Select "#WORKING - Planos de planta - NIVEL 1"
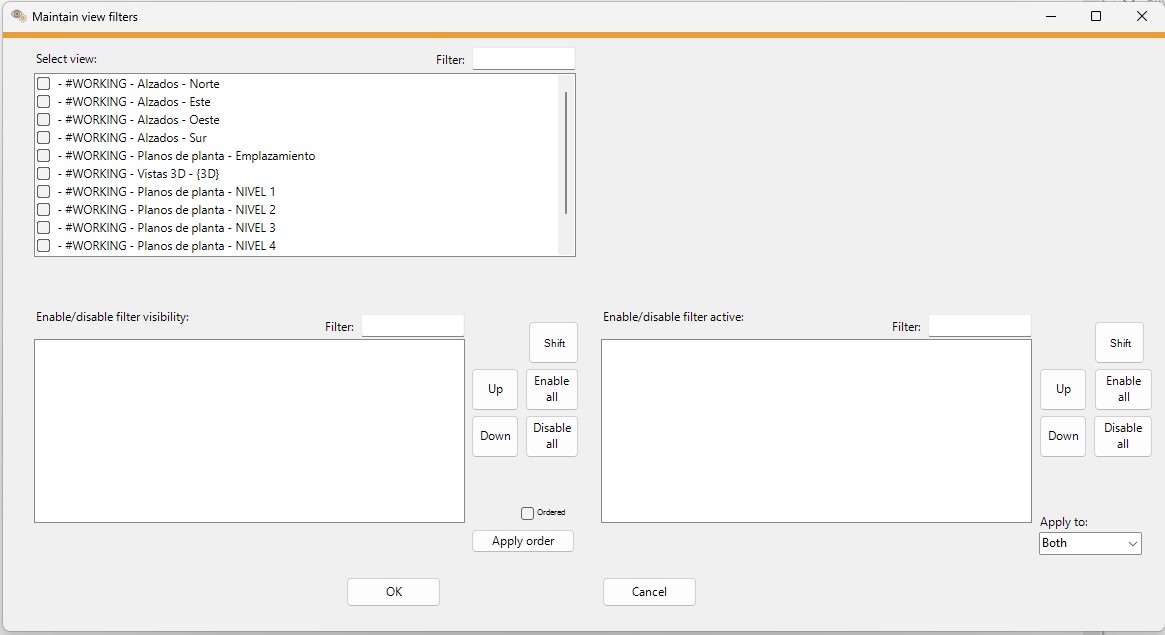 point(42,191)
